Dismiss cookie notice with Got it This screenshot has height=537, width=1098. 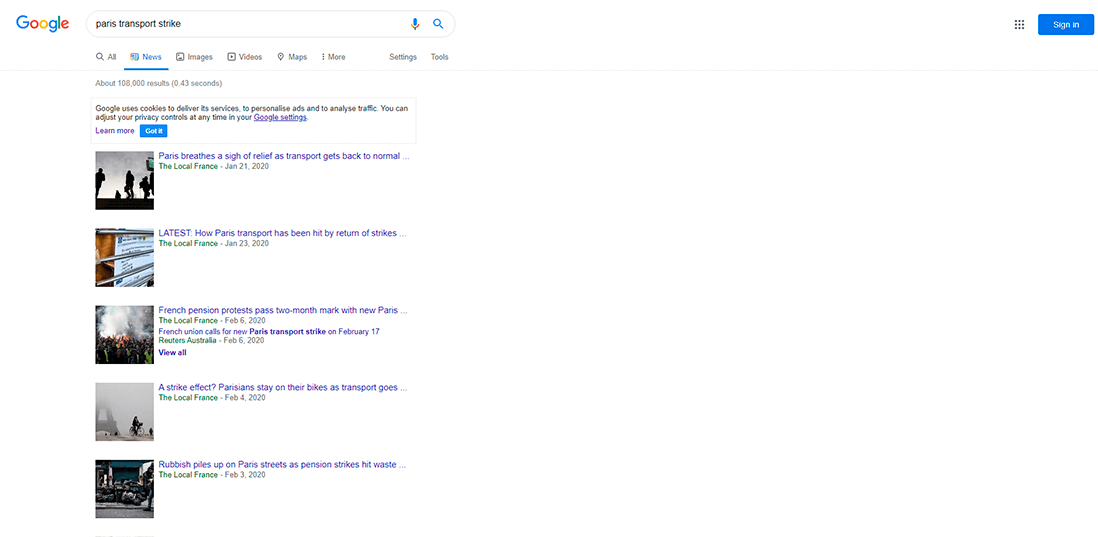(x=153, y=131)
